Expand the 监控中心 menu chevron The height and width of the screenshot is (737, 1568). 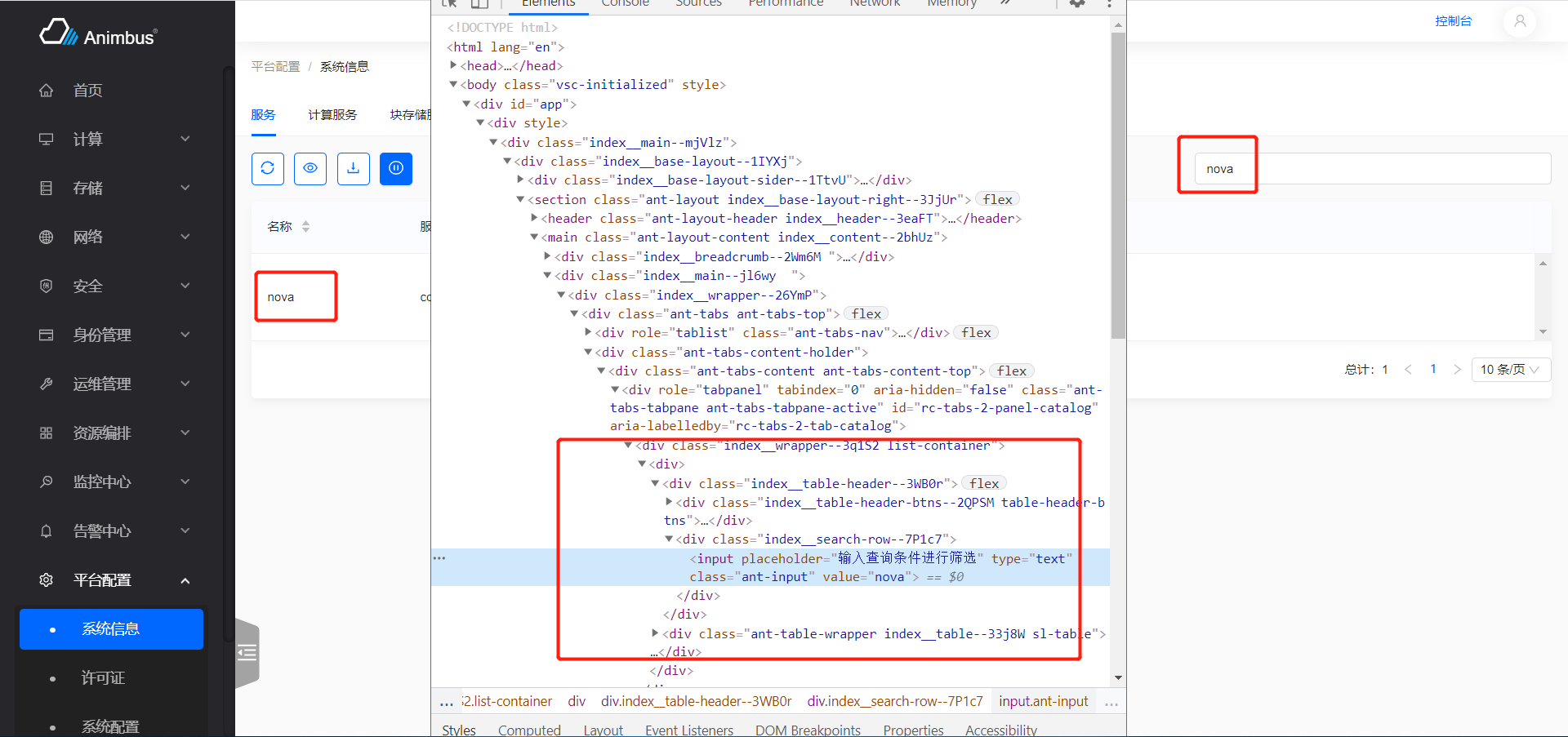tap(185, 482)
